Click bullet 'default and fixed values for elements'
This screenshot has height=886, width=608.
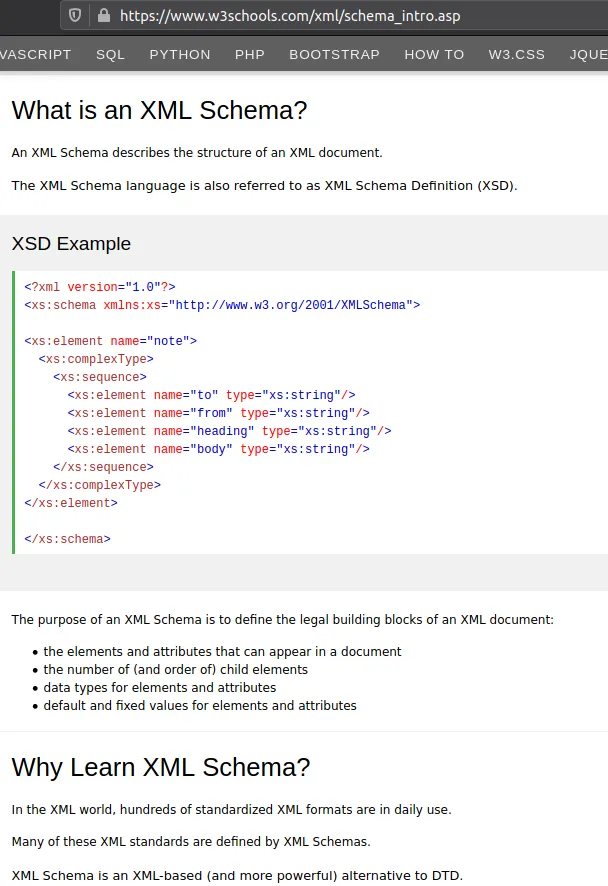pos(200,706)
